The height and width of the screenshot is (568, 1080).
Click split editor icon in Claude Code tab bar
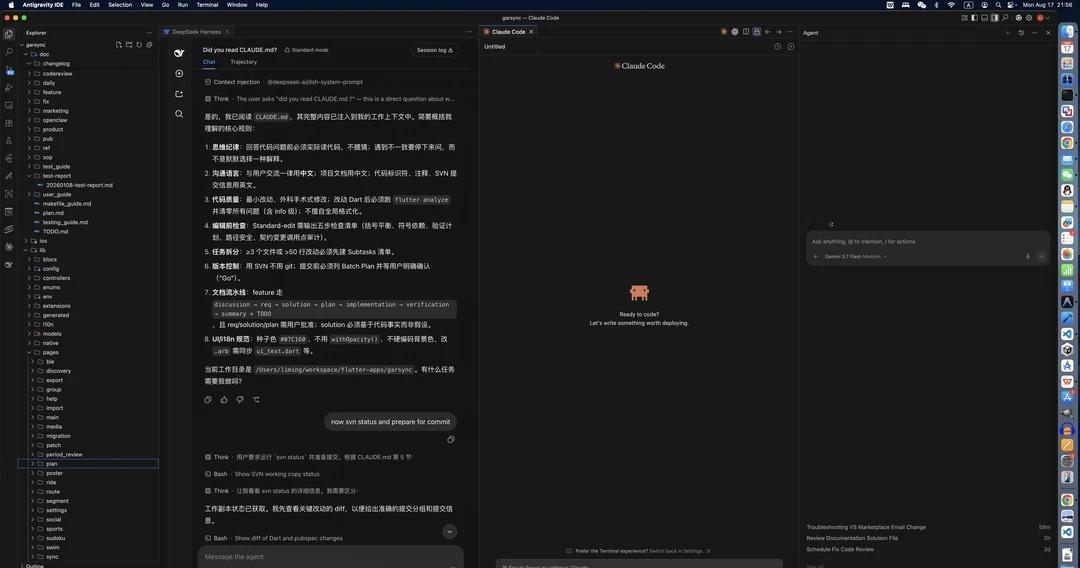coord(746,32)
